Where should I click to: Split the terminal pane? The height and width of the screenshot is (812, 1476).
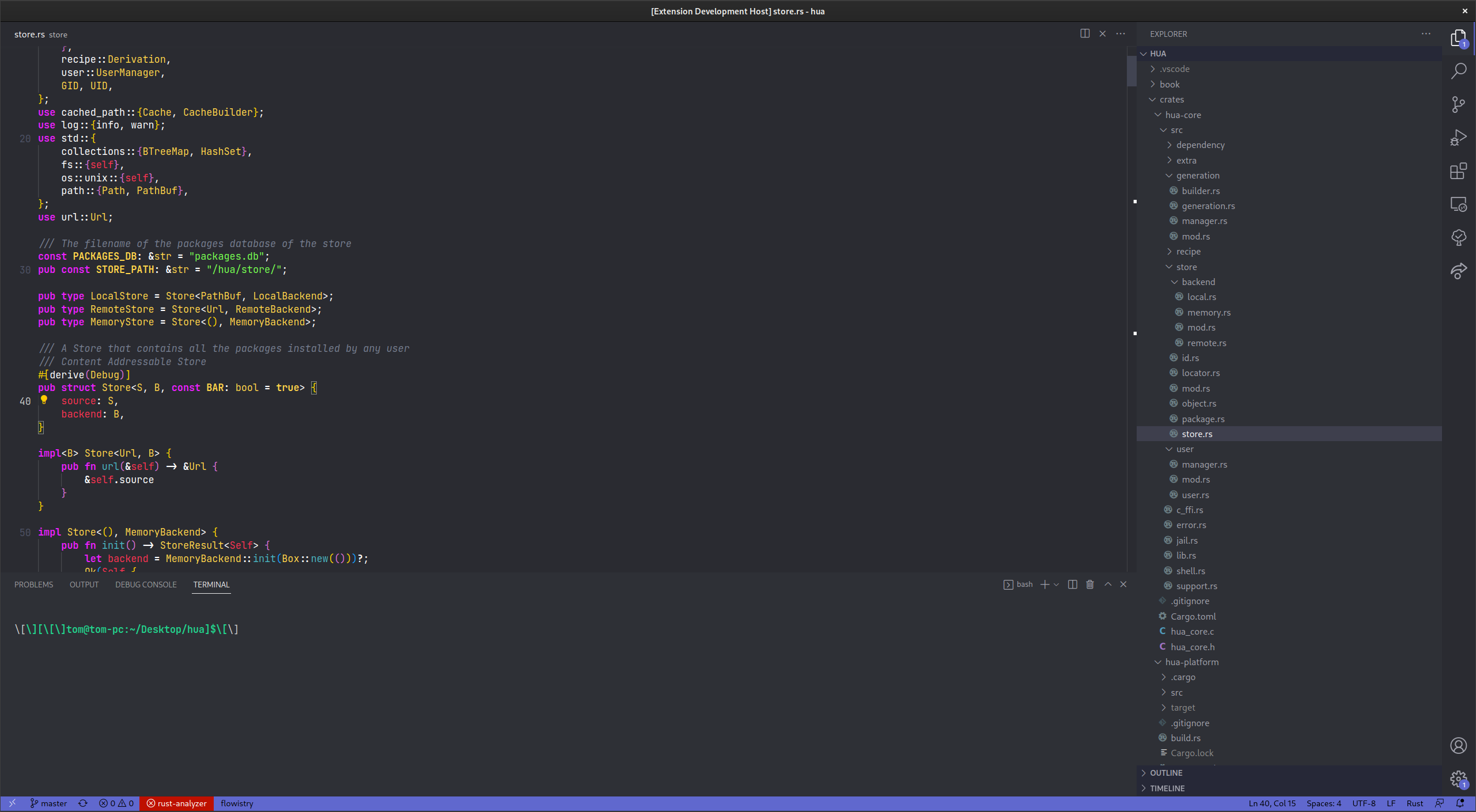(1072, 585)
